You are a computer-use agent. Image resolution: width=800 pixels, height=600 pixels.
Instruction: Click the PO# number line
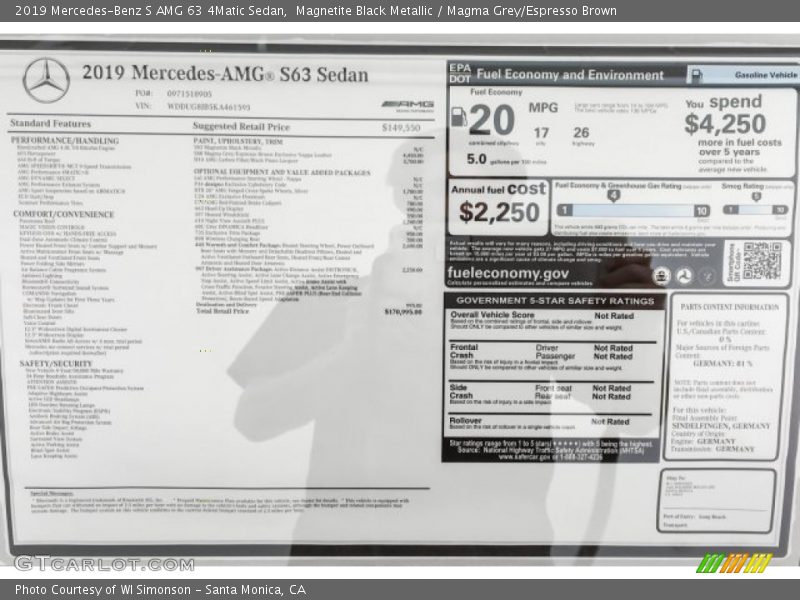pos(173,94)
